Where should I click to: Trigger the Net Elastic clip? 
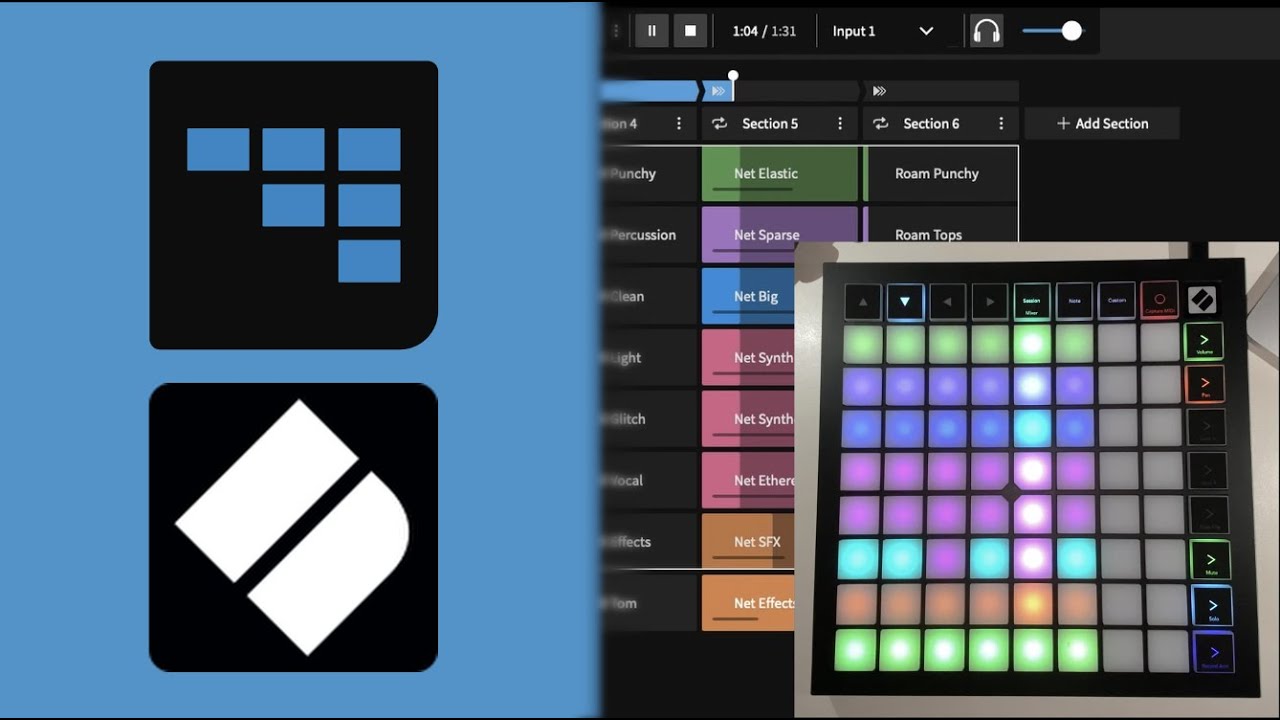(780, 173)
